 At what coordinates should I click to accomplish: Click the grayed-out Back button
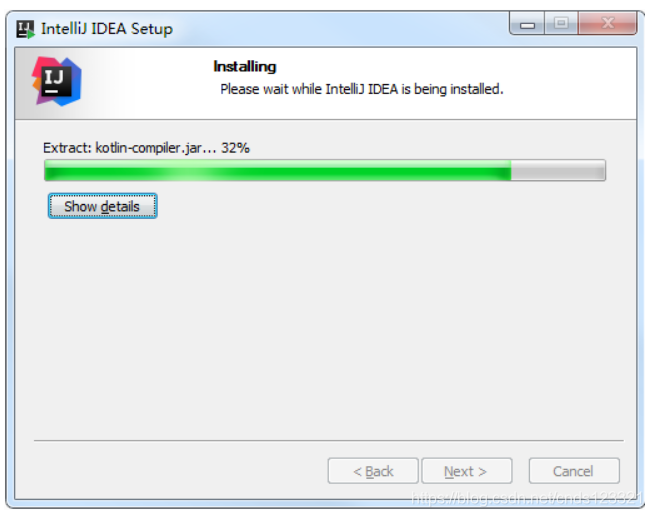point(373,471)
